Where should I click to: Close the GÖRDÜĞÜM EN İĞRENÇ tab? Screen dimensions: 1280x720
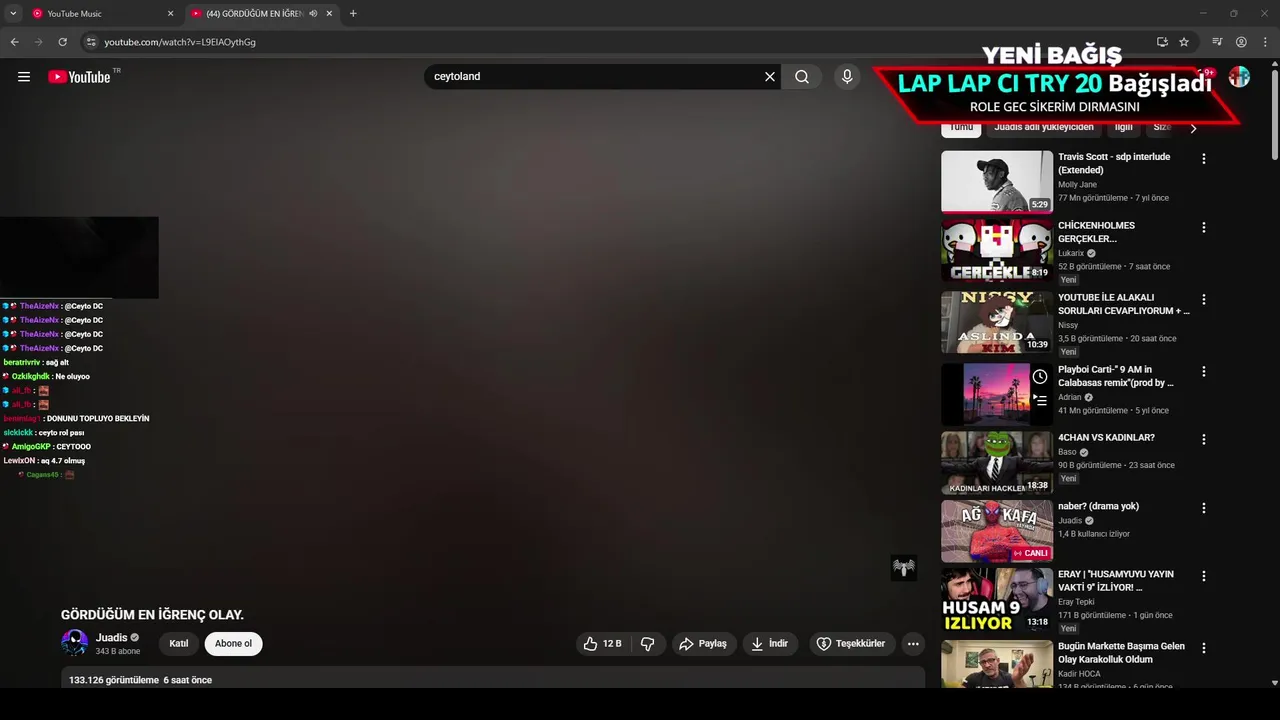click(x=329, y=14)
